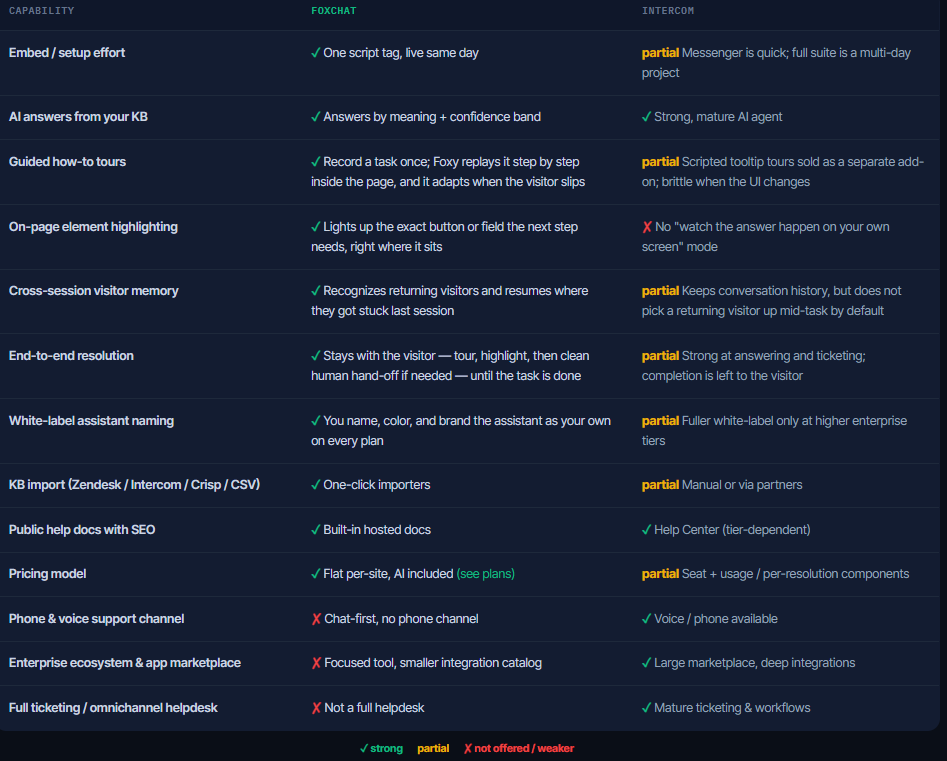Select "Public help docs with SEO" label
The image size is (947, 761).
82,530
